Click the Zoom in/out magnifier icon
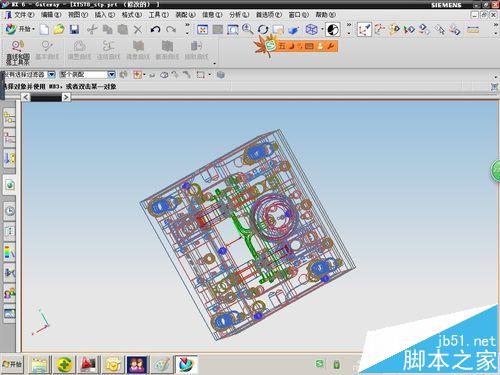Image resolution: width=500 pixels, height=375 pixels. click(247, 30)
